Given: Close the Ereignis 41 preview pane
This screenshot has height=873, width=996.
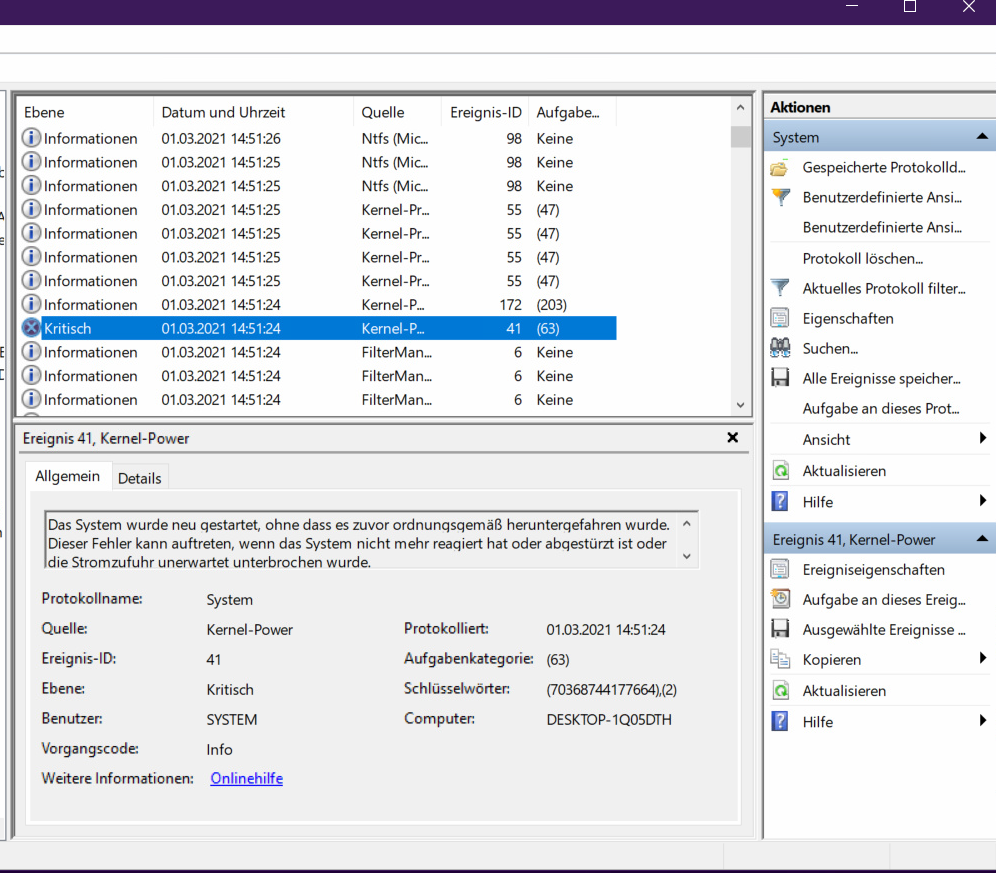Looking at the screenshot, I should coord(732,438).
